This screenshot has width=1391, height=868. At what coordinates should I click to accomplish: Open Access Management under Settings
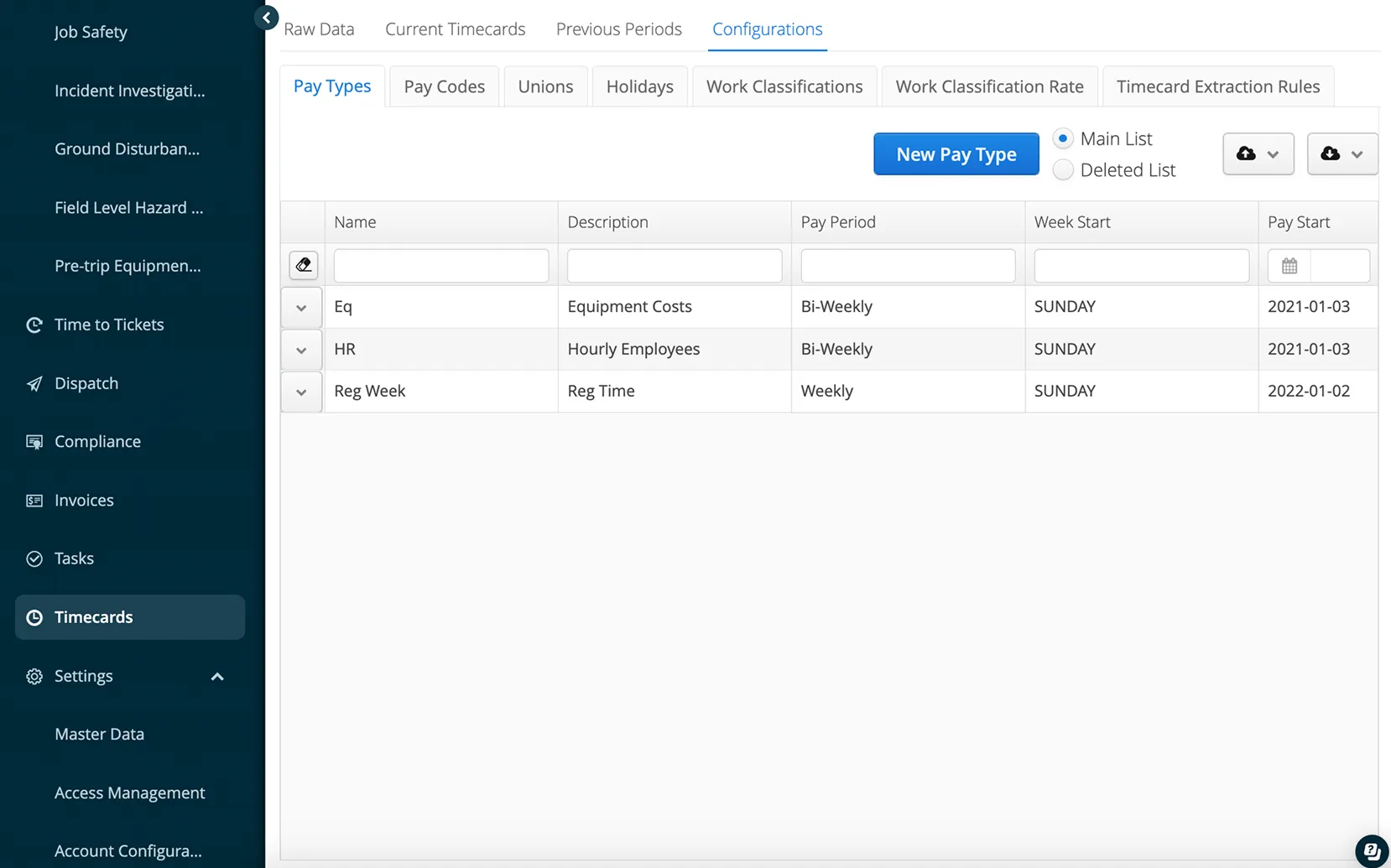coord(129,793)
